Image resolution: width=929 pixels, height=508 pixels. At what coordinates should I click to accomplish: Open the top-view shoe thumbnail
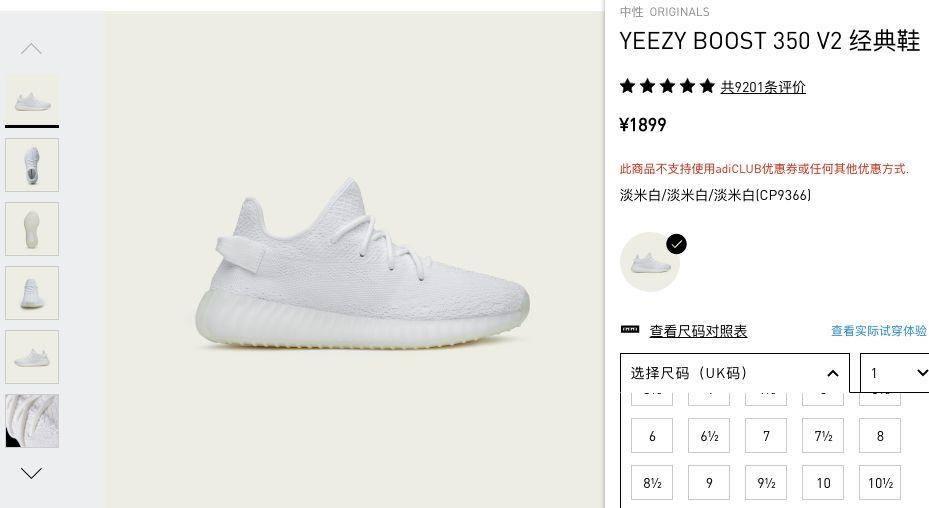[32, 165]
